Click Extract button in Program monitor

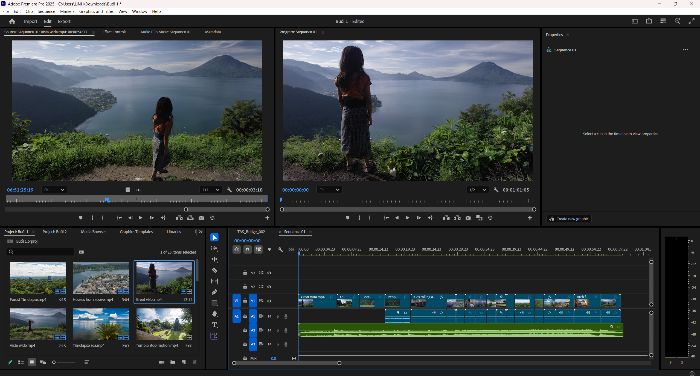pyautogui.click(x=457, y=218)
